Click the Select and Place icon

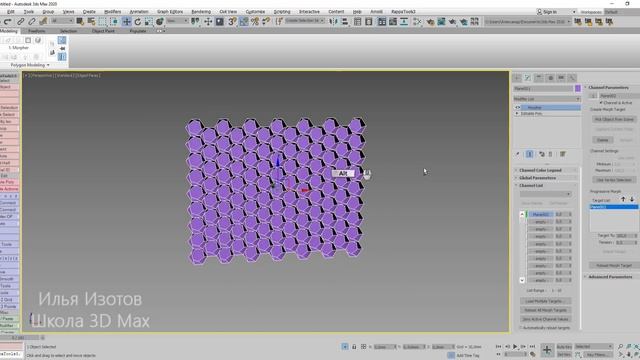coord(160,22)
